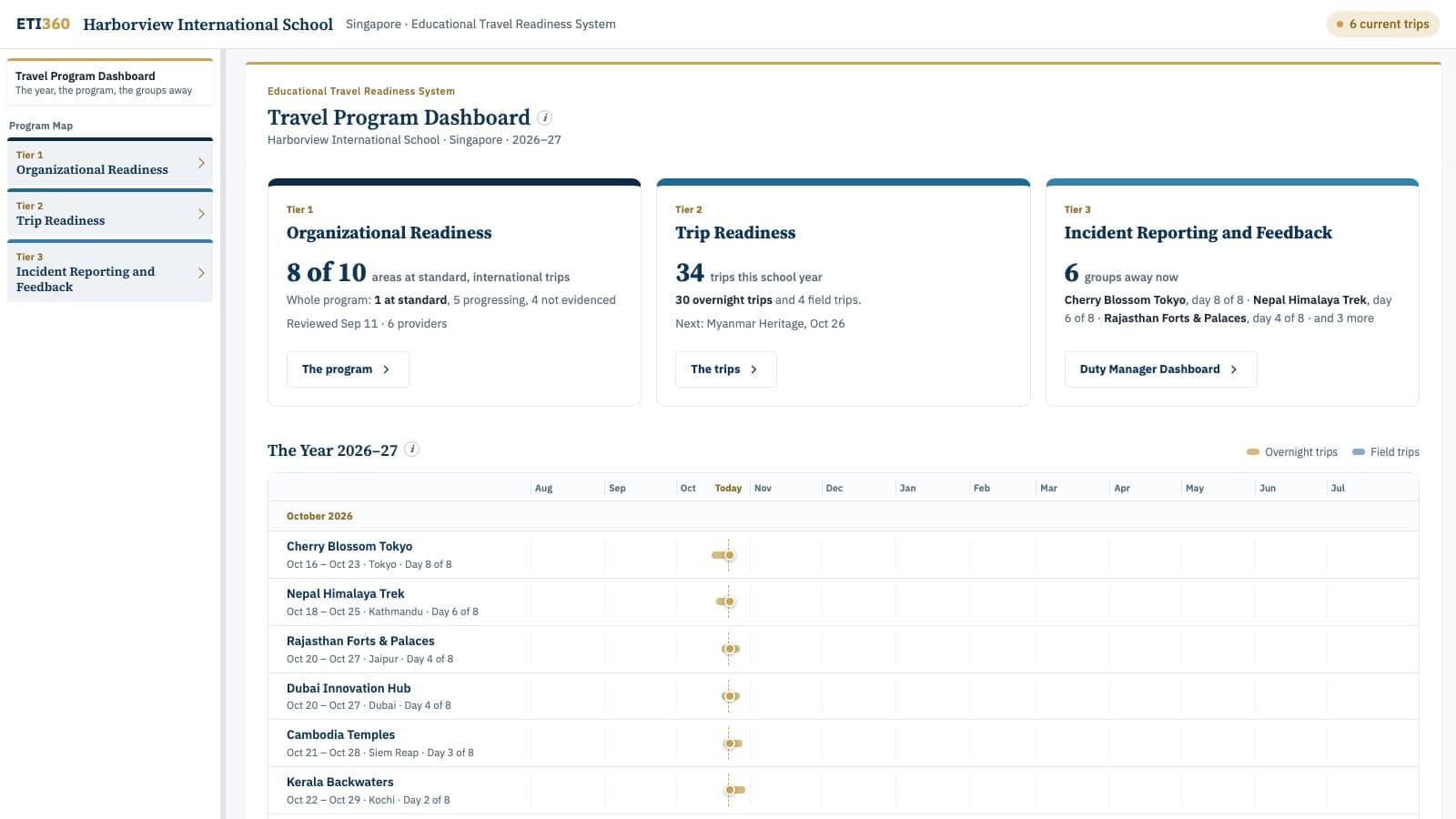Open the Duty Manager Dashboard button

[1160, 369]
